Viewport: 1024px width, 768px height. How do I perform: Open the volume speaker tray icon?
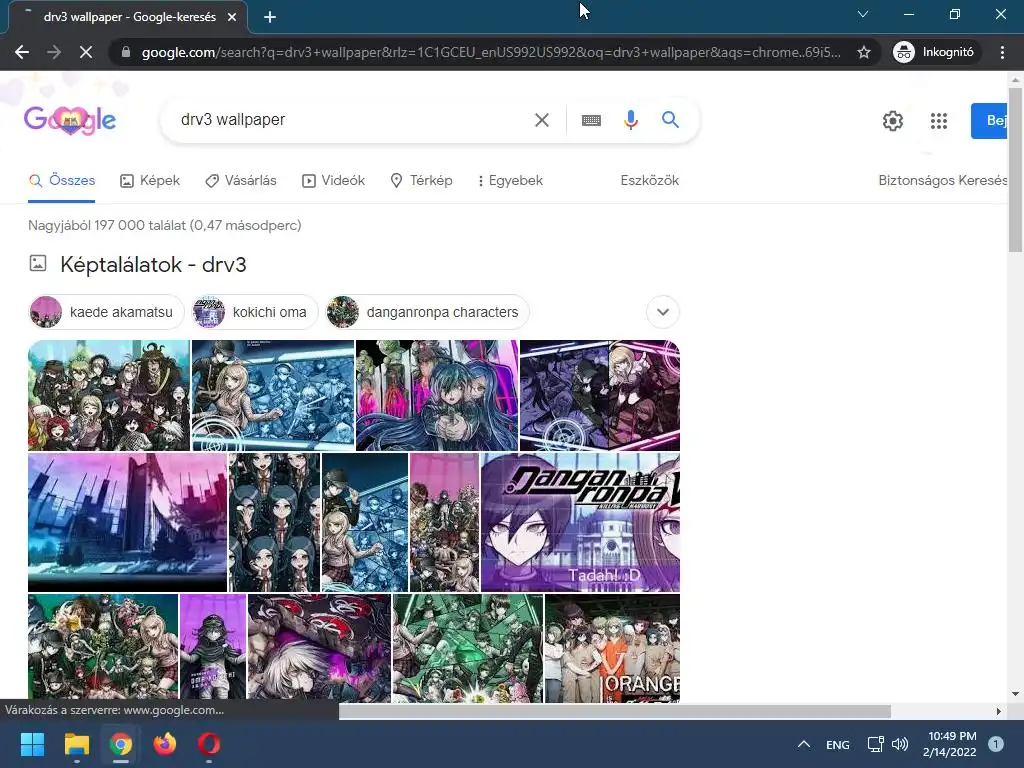[900, 744]
